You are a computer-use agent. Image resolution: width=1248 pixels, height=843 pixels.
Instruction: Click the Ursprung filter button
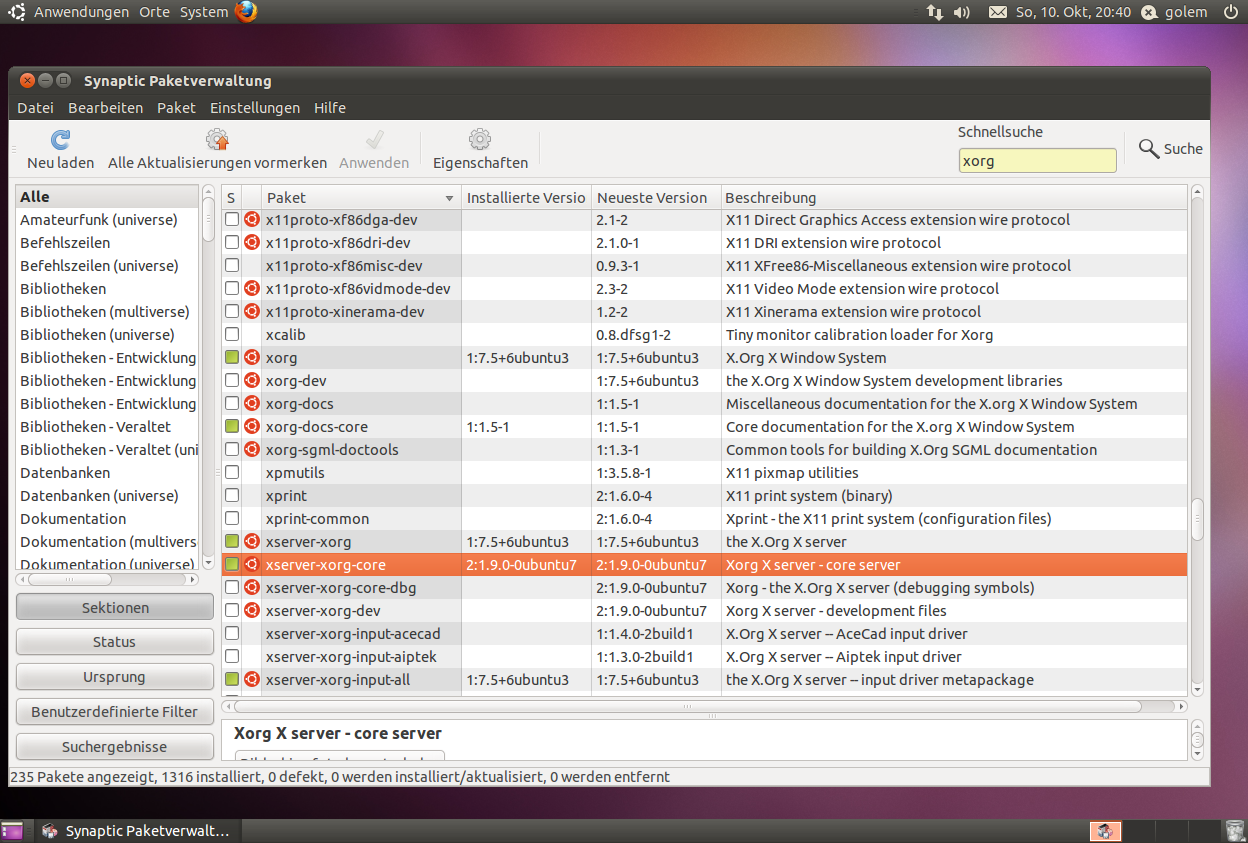[115, 677]
